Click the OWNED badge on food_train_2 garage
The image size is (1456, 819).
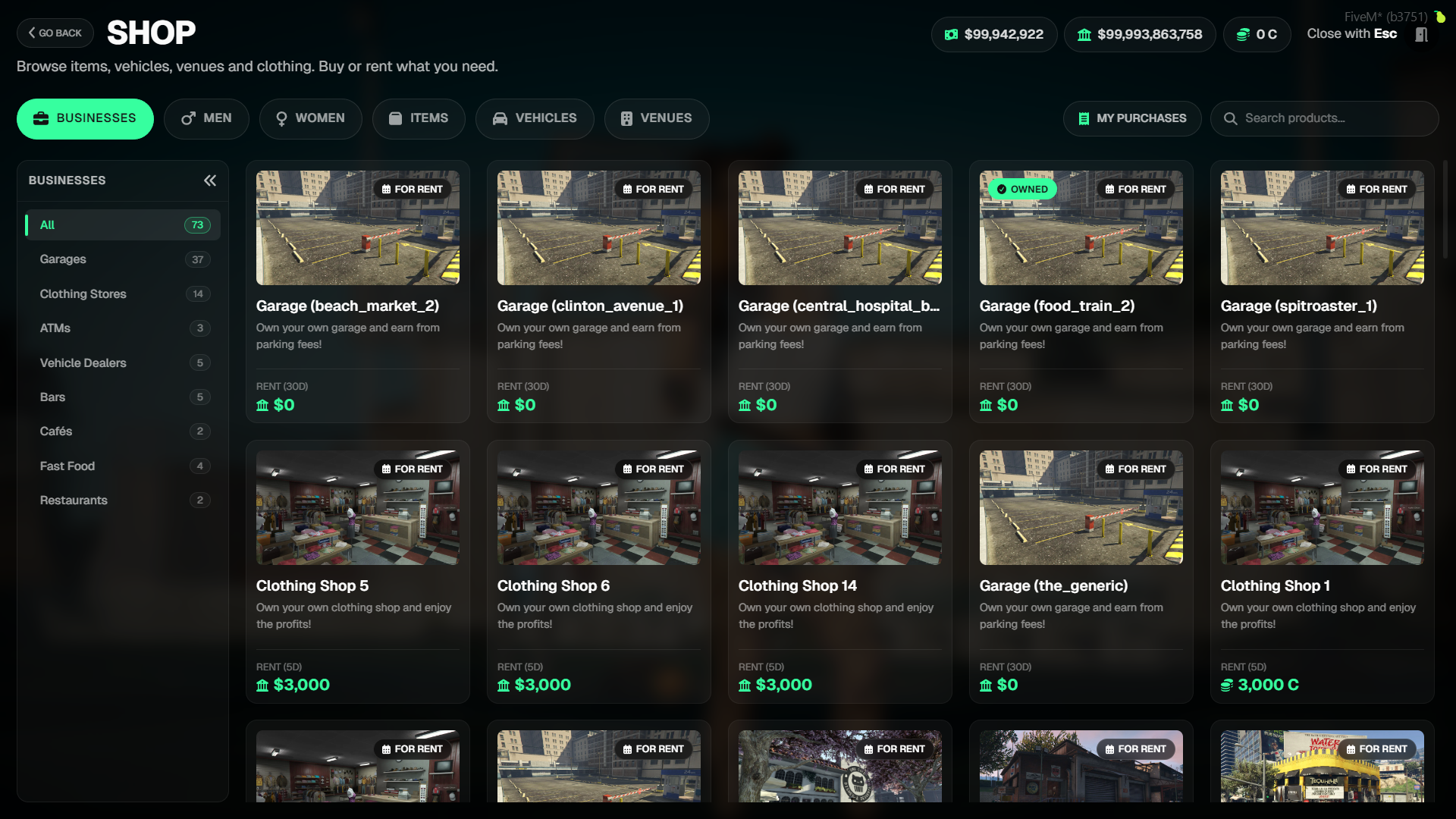click(x=1021, y=189)
